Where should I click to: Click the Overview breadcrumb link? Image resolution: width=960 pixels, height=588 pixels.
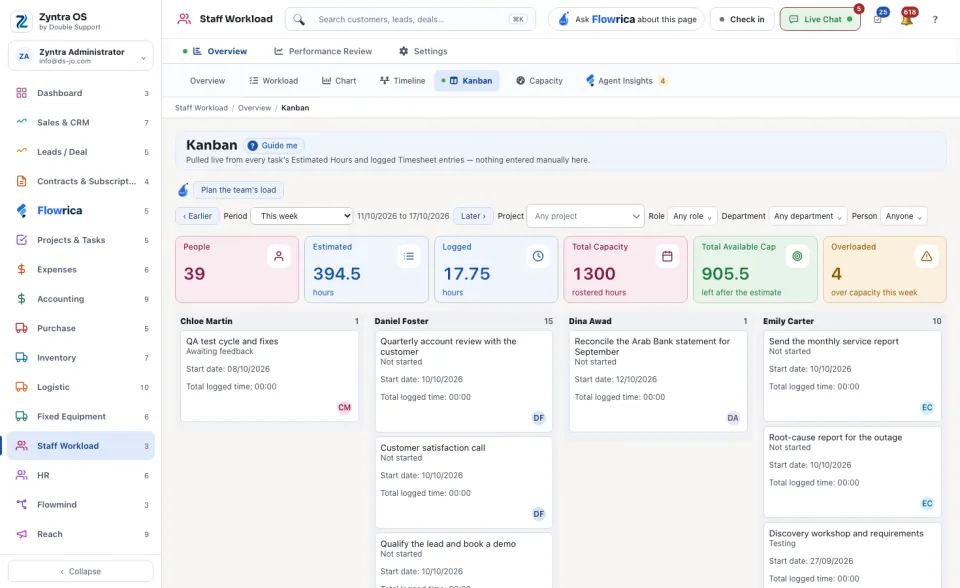(254, 108)
